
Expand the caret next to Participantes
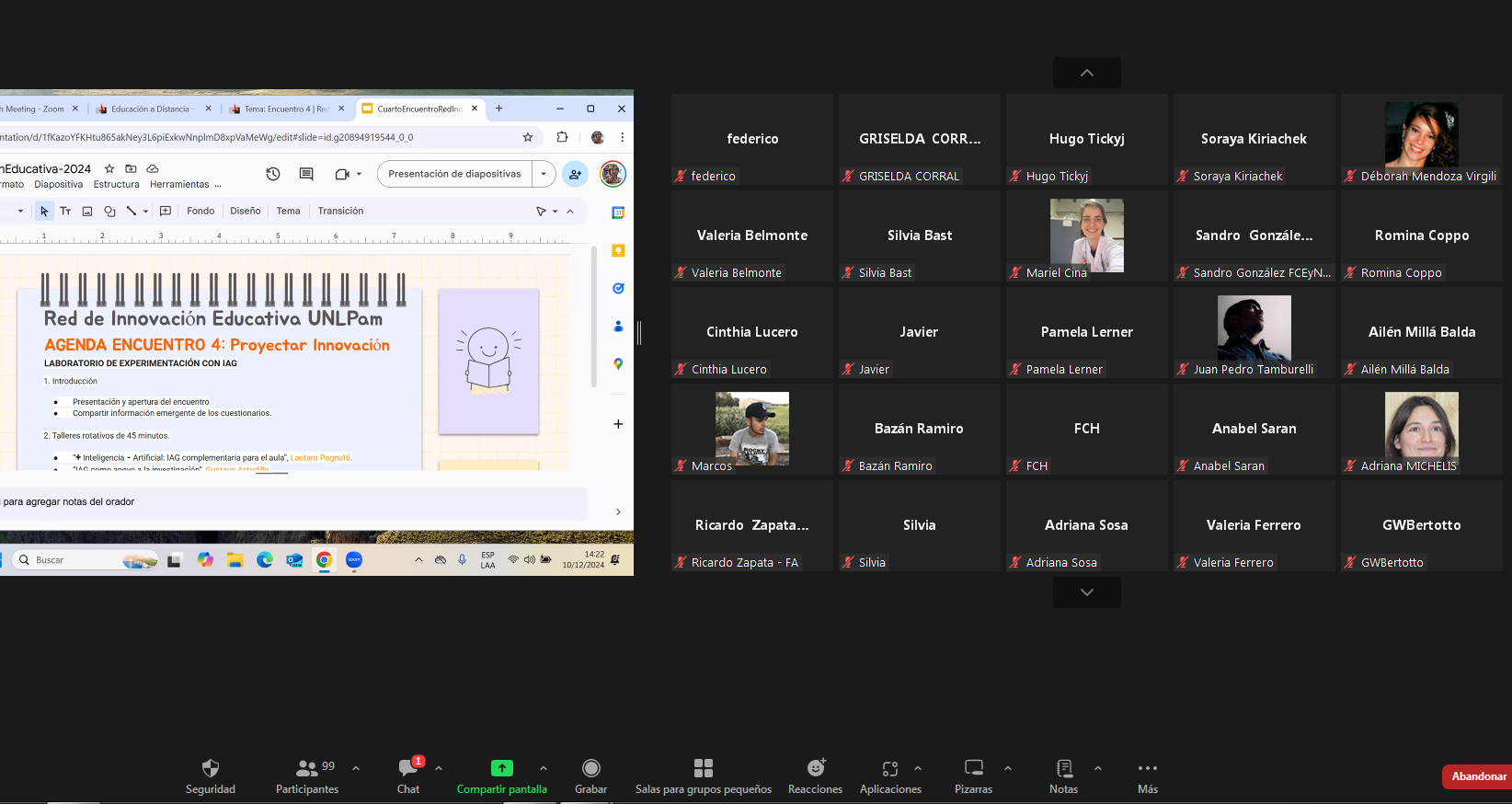pyautogui.click(x=356, y=768)
